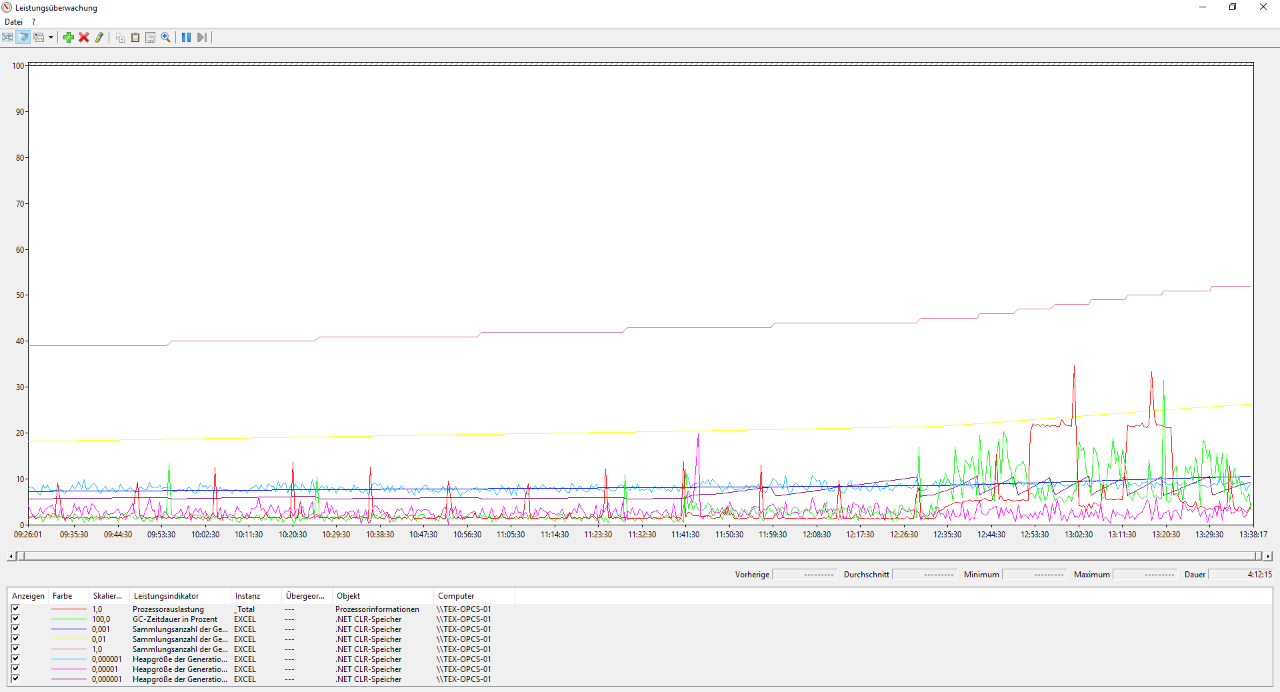Click the green plus add counter icon
The width and height of the screenshot is (1280, 692).
pos(68,37)
